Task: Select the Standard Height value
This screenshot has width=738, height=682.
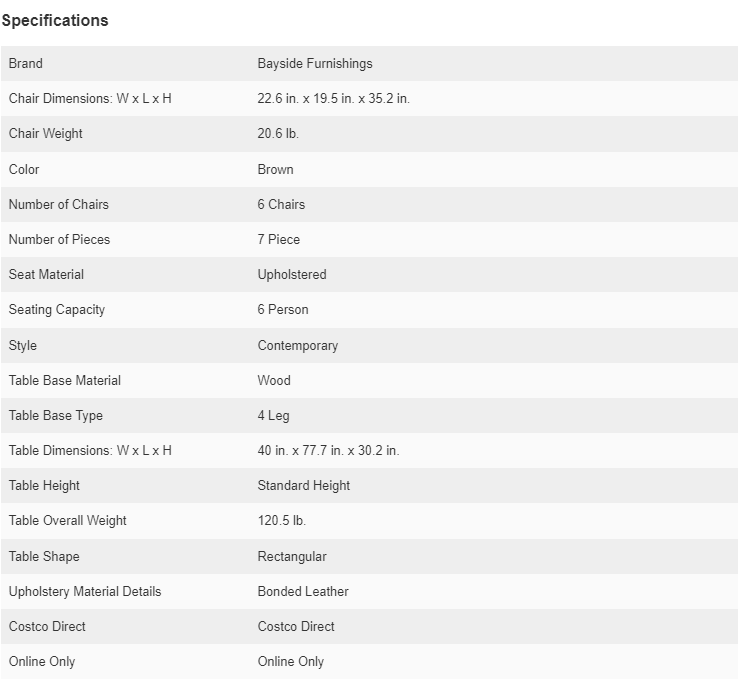Action: pos(304,486)
